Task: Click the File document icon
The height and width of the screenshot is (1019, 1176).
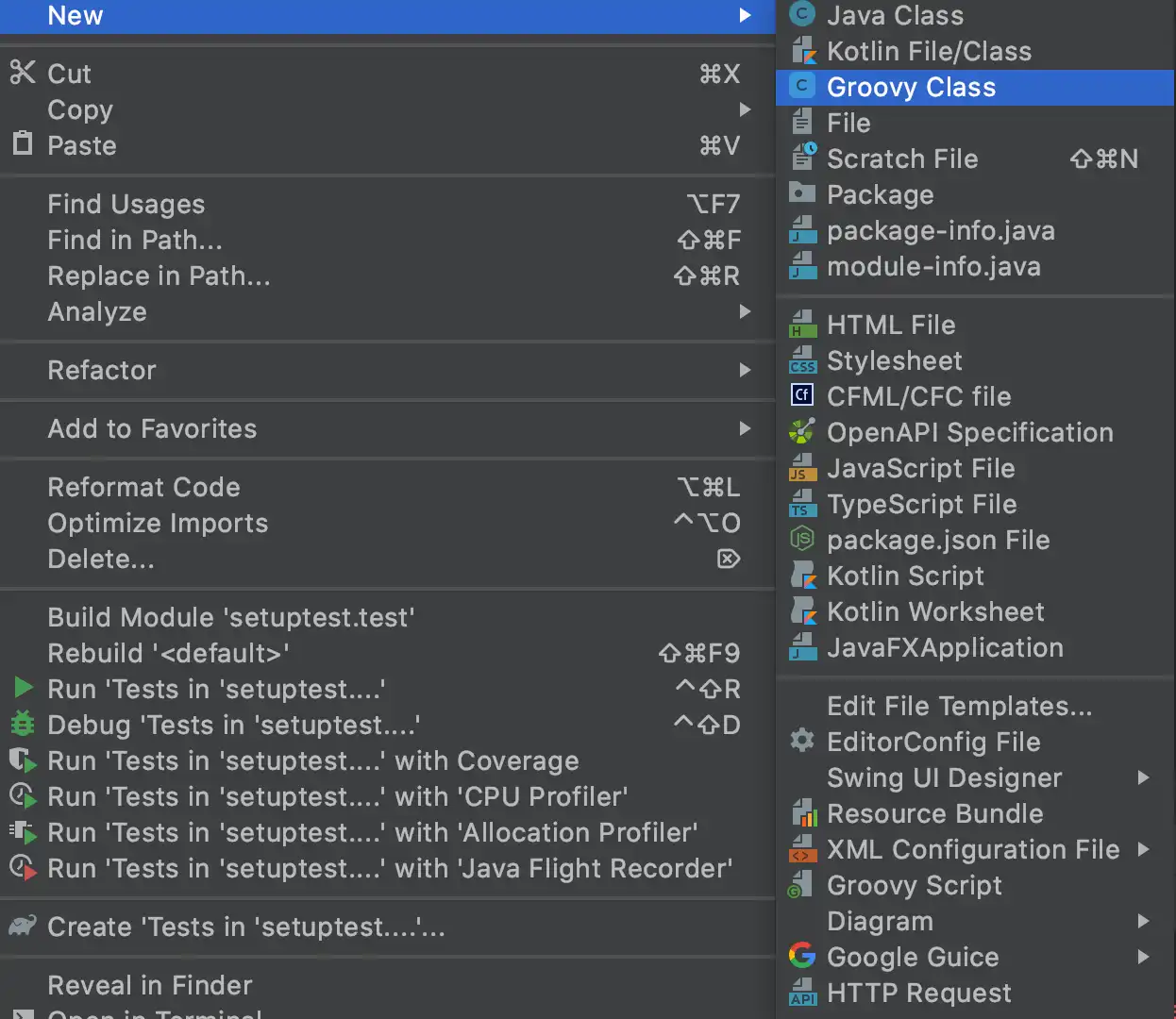Action: (x=801, y=122)
